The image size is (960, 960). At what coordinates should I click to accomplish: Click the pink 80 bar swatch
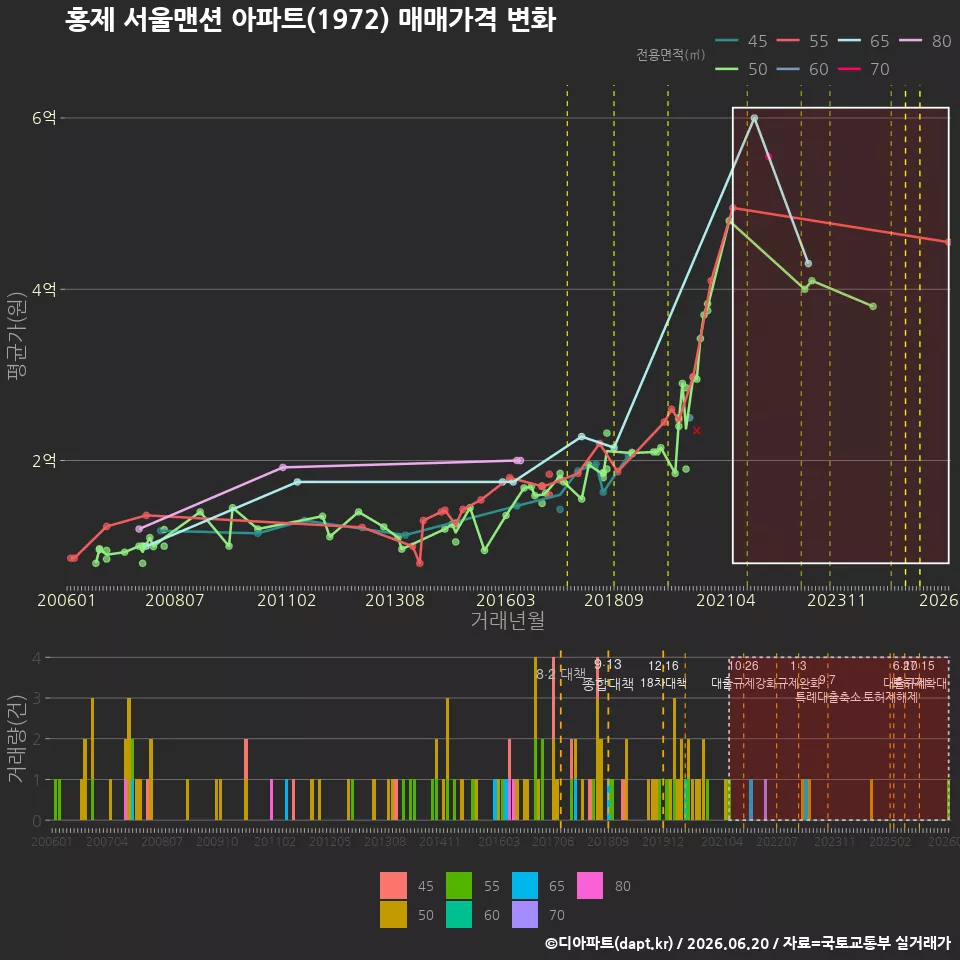click(x=590, y=885)
